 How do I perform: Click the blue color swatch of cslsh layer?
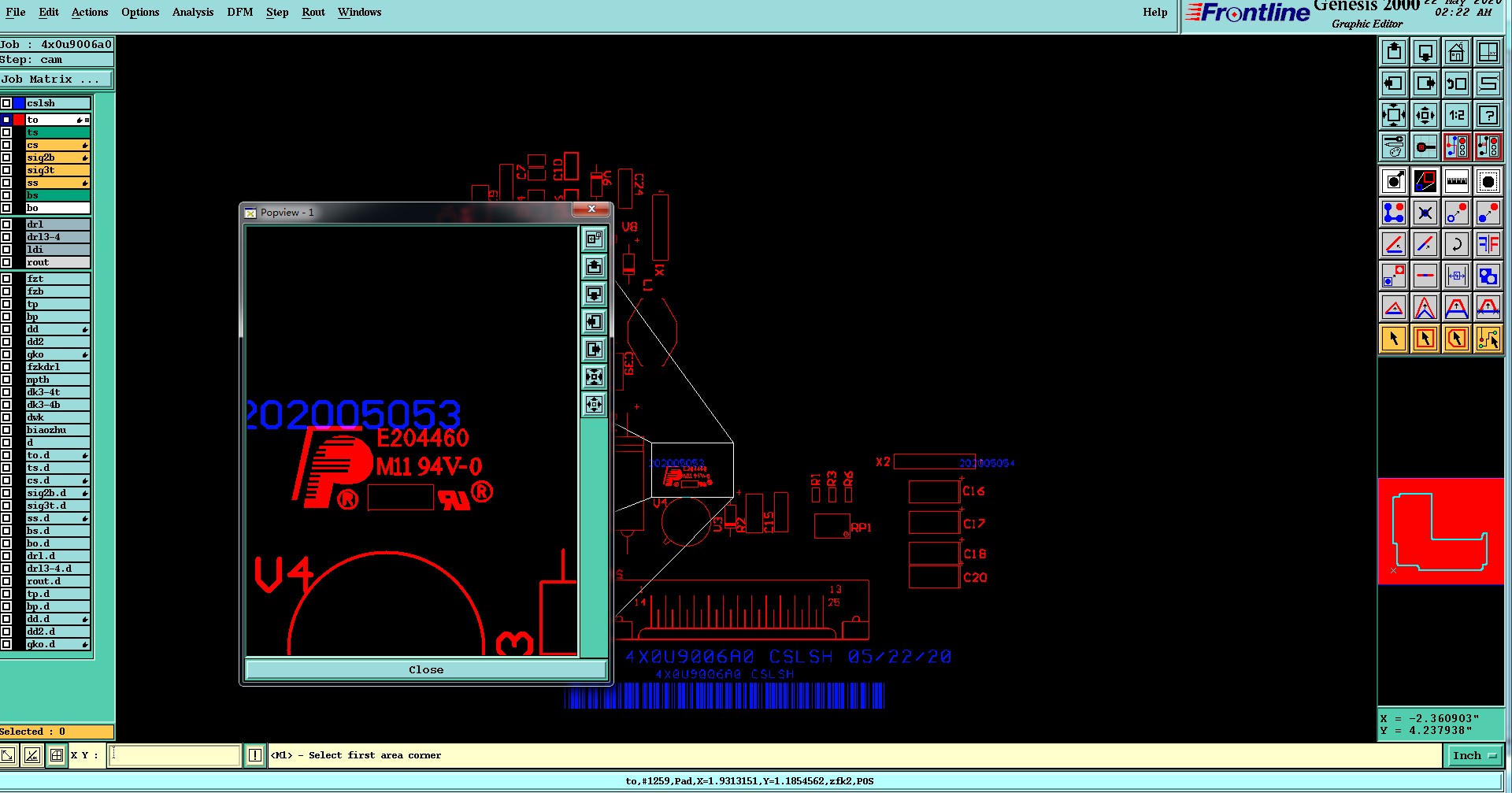coord(19,103)
